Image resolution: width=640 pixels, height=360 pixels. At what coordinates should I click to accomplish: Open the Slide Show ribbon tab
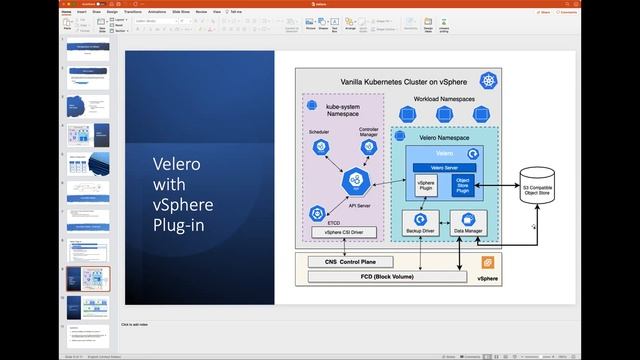click(181, 12)
